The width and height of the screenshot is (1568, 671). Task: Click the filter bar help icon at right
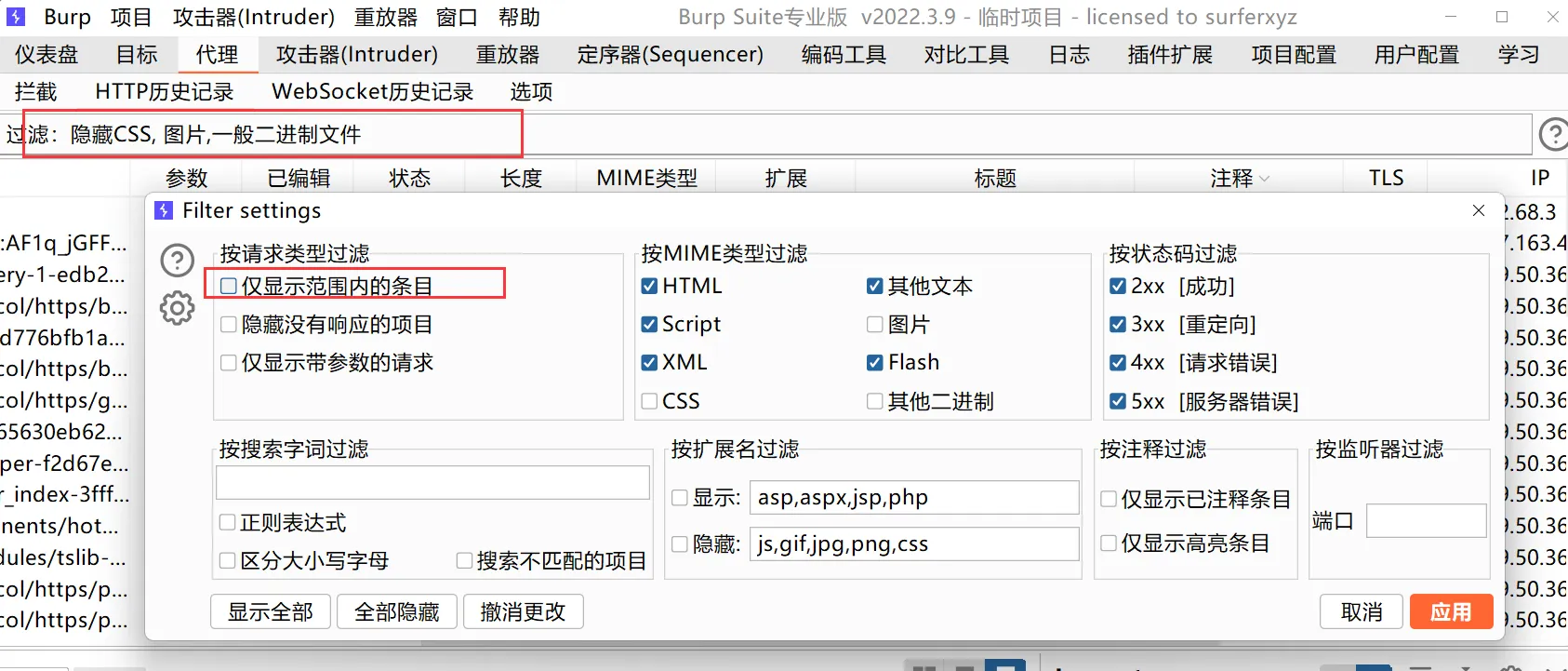1553,135
